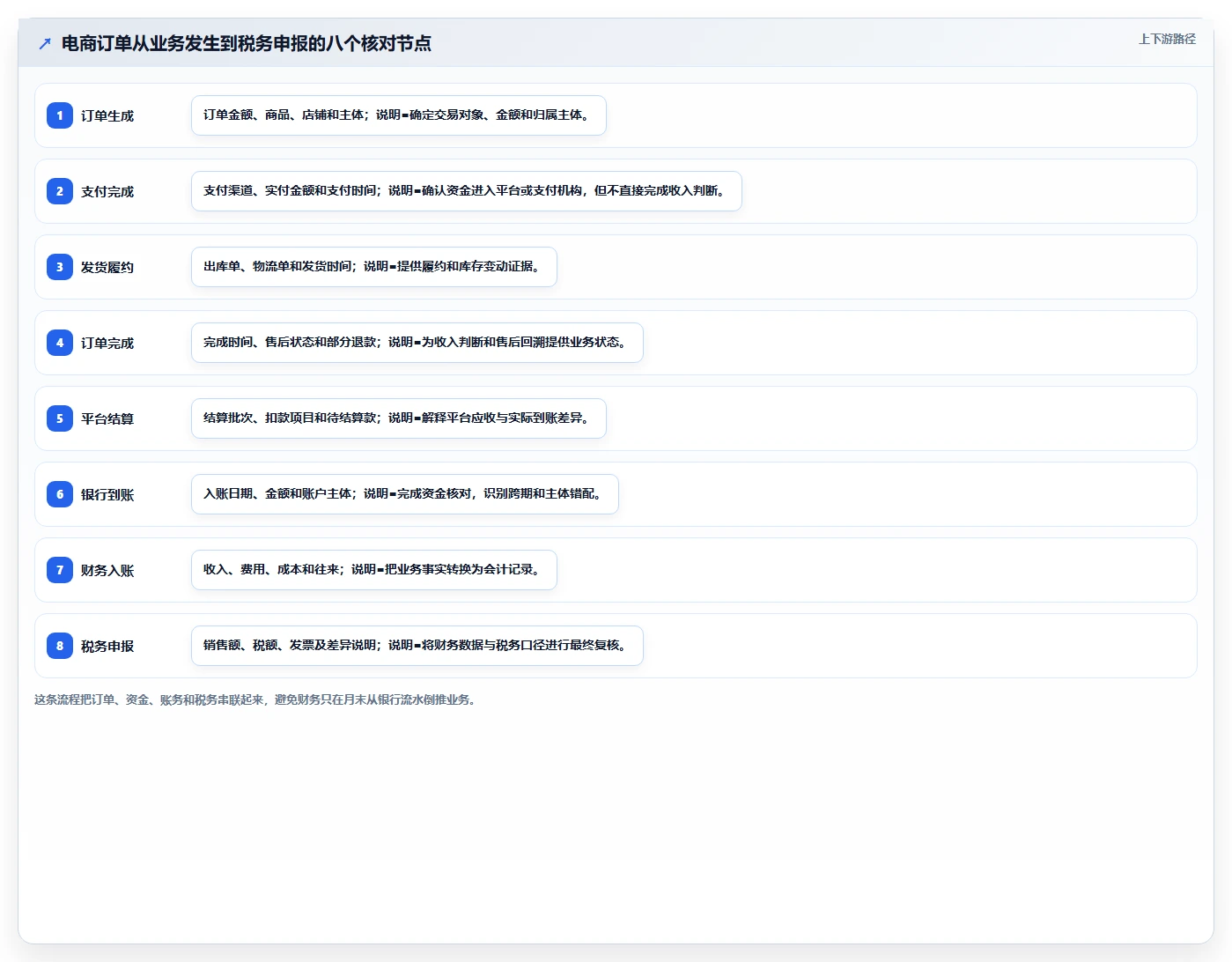Click the step 2 number badge
This screenshot has width=1232, height=962.
tap(60, 191)
